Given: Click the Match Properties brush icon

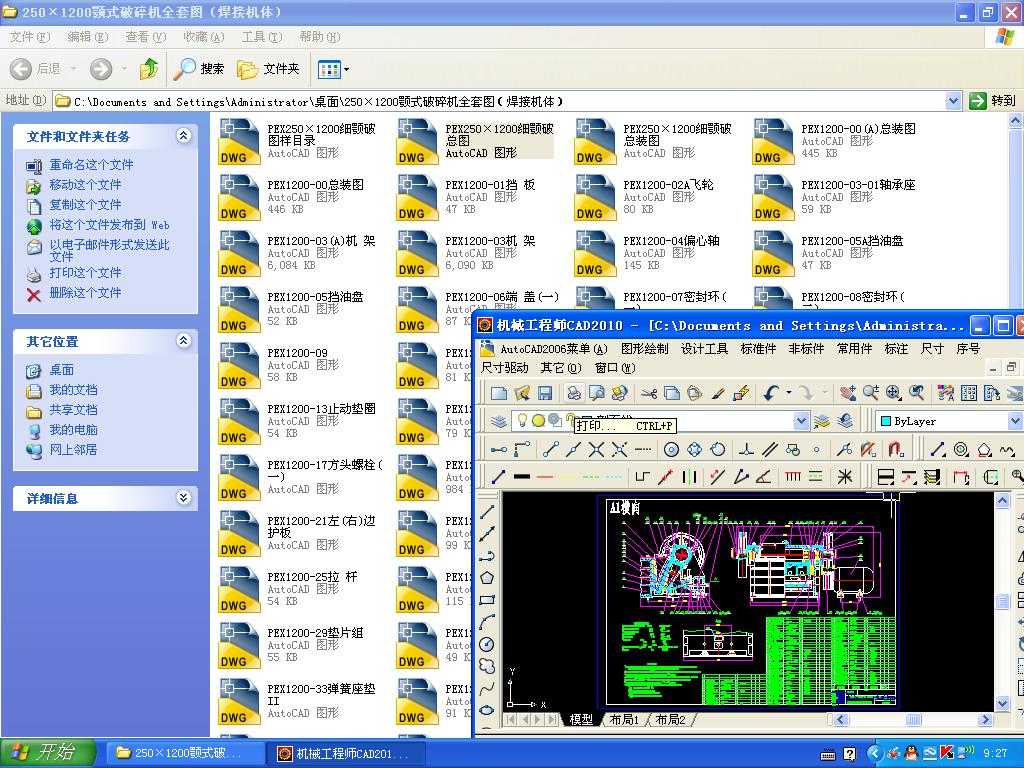Looking at the screenshot, I should [718, 392].
